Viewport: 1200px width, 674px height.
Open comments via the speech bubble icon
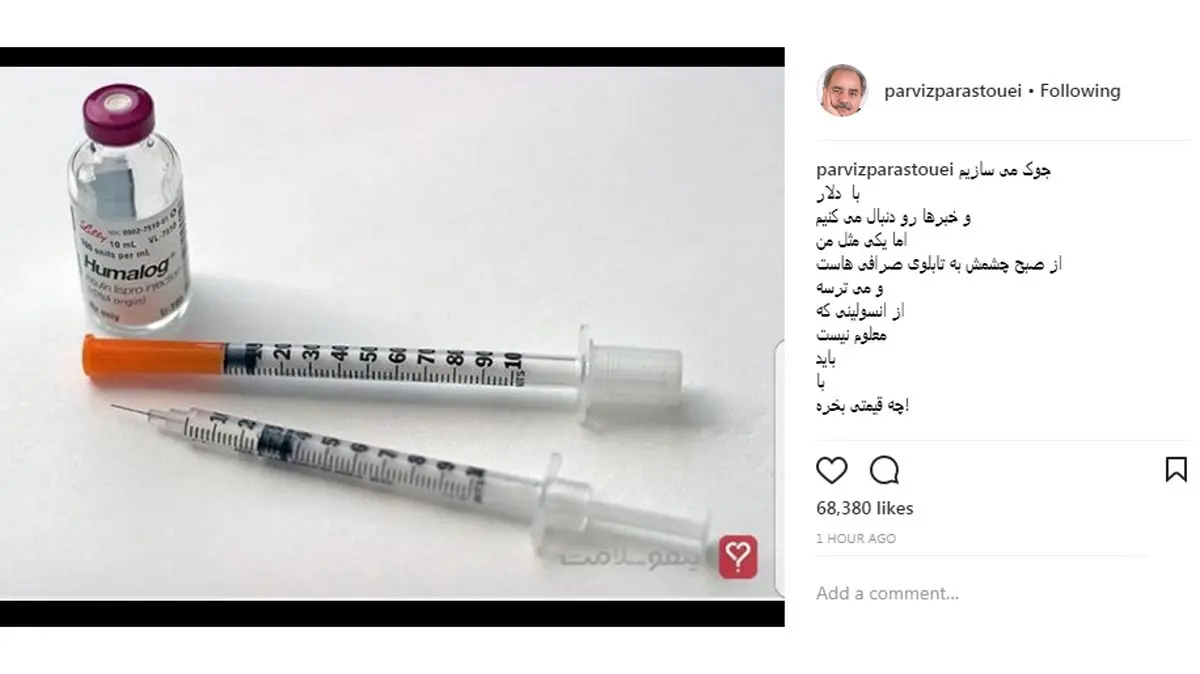885,469
